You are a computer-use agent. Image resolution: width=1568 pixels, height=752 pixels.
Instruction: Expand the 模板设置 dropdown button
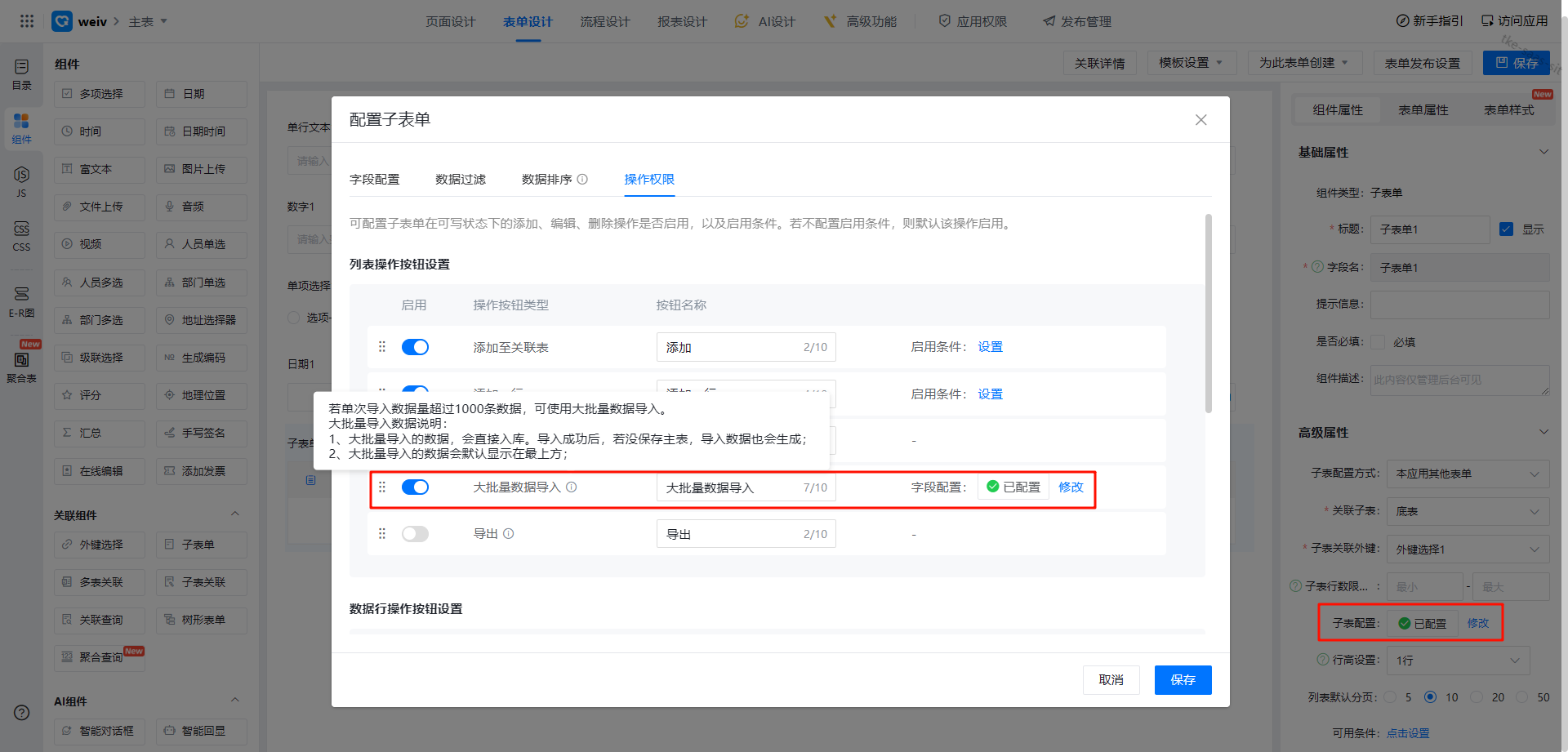click(1192, 63)
